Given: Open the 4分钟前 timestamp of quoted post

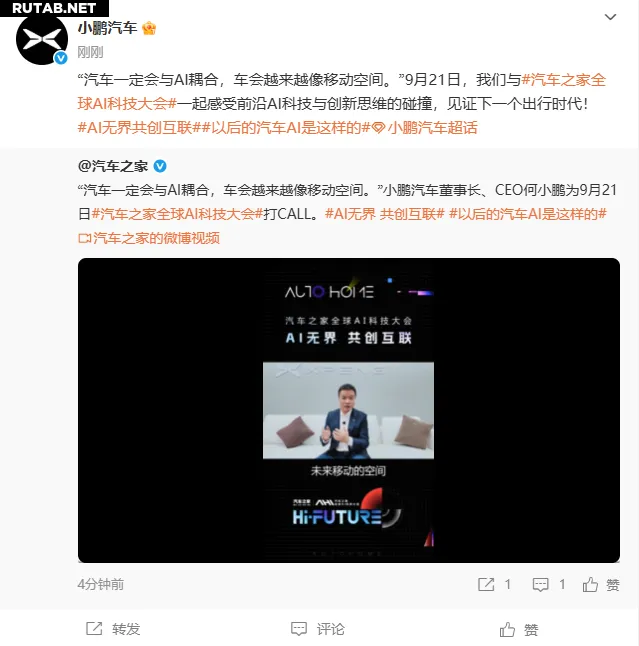Looking at the screenshot, I should click(101, 584).
